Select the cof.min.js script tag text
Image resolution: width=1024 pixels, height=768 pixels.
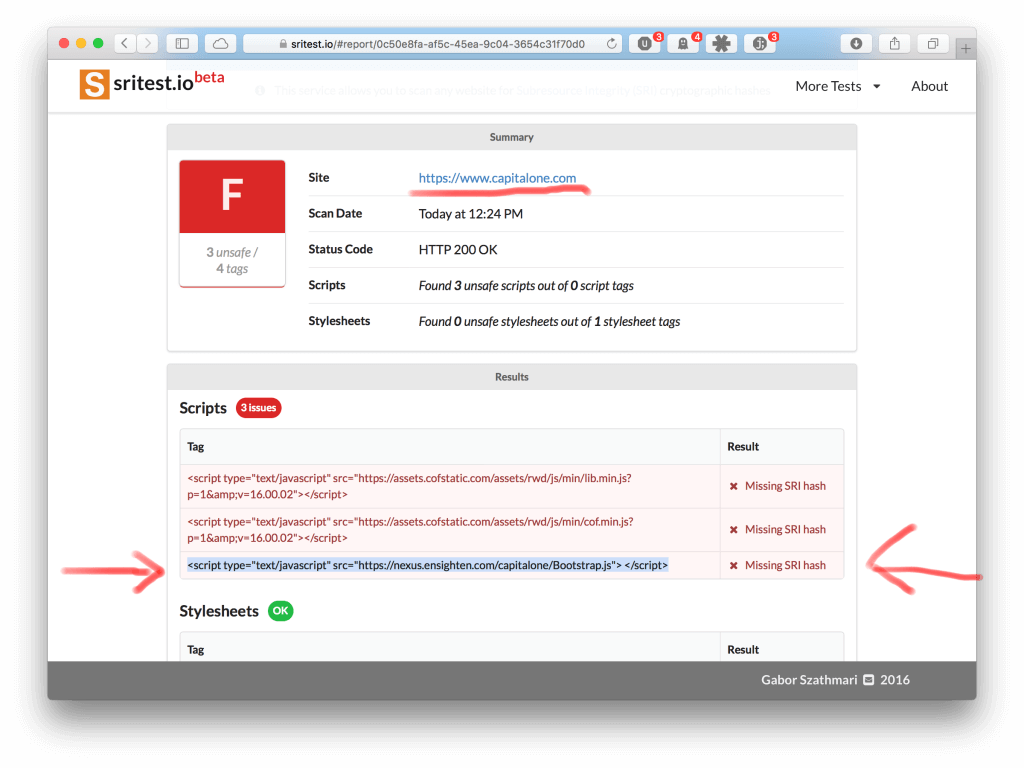(410, 530)
